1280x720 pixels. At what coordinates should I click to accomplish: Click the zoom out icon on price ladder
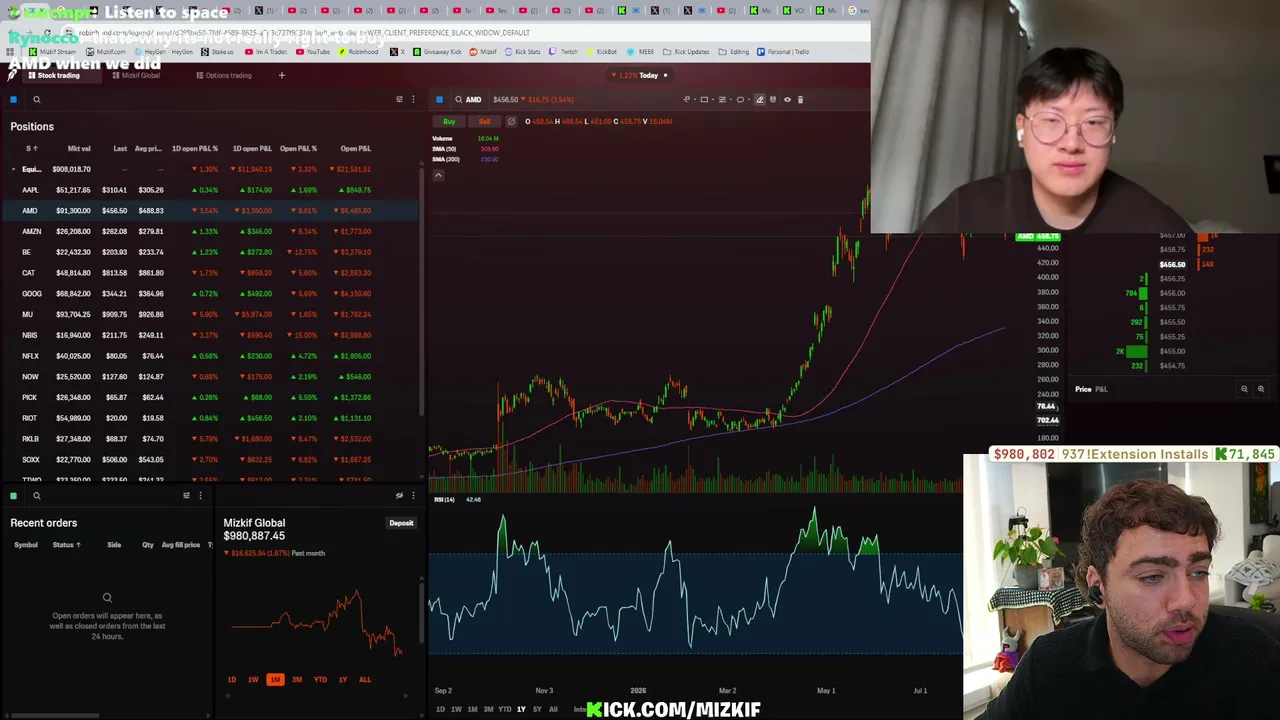[1244, 389]
